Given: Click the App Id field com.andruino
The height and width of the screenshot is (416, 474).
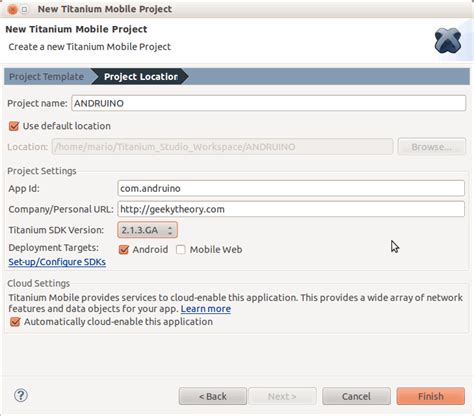Looking at the screenshot, I should point(291,188).
